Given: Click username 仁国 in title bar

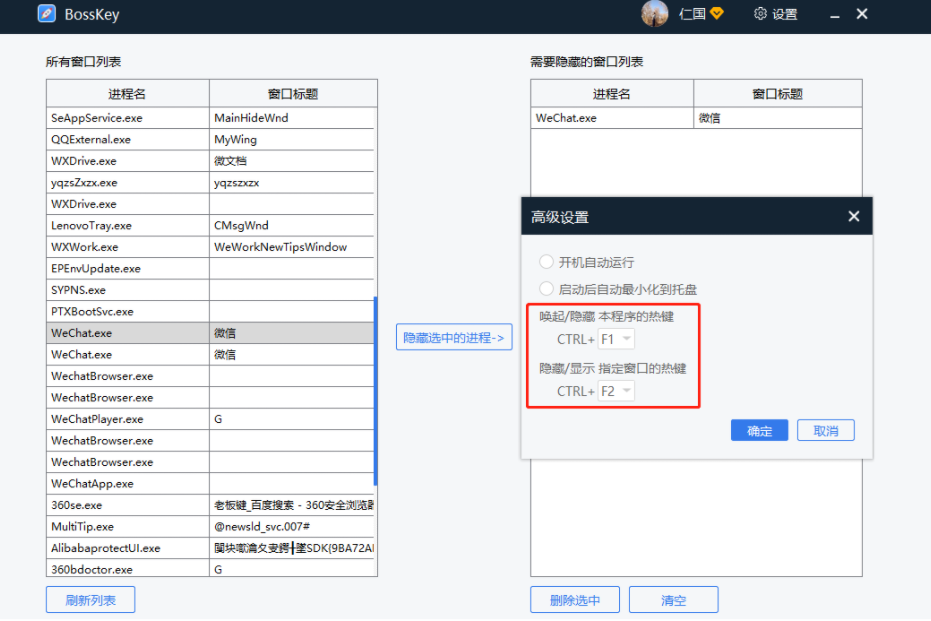Looking at the screenshot, I should (692, 14).
